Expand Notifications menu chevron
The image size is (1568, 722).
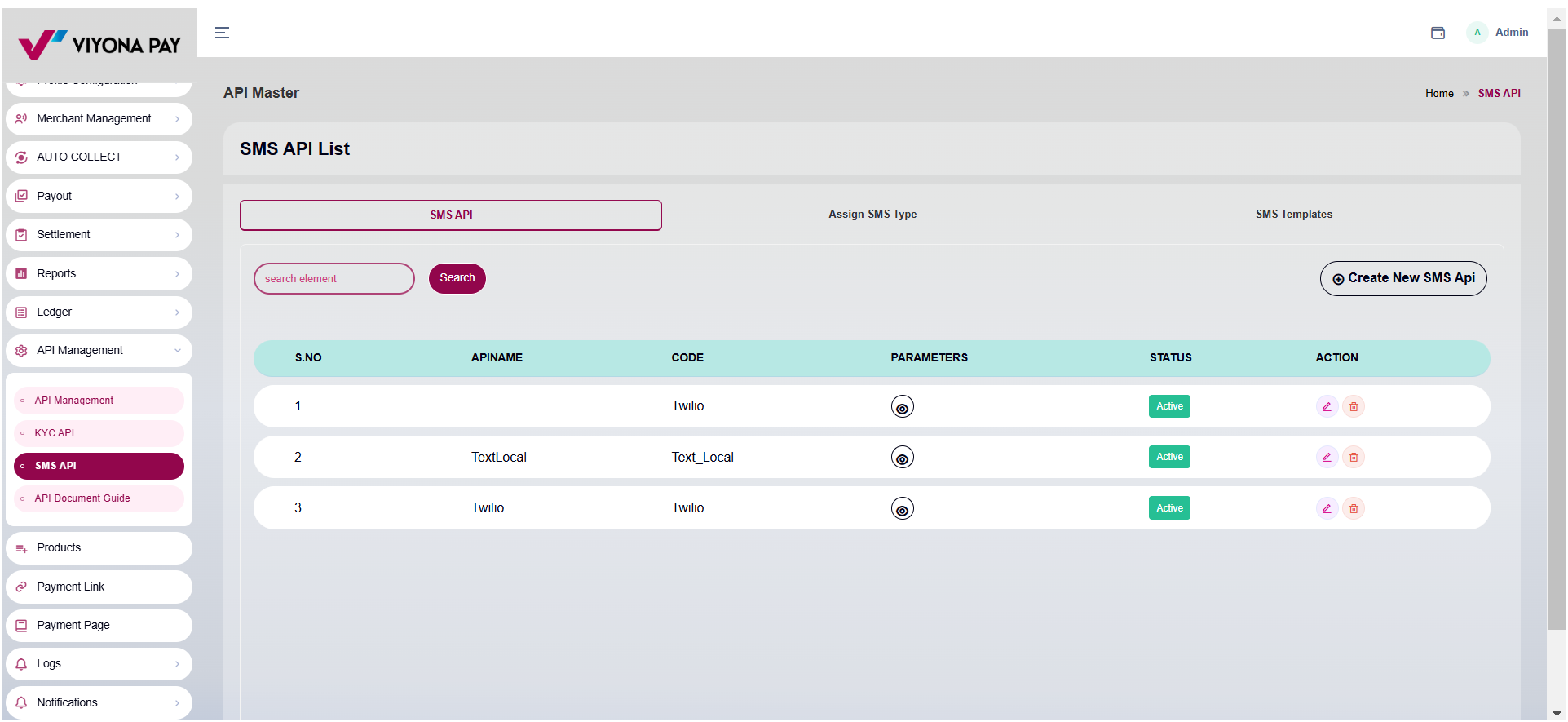177,703
